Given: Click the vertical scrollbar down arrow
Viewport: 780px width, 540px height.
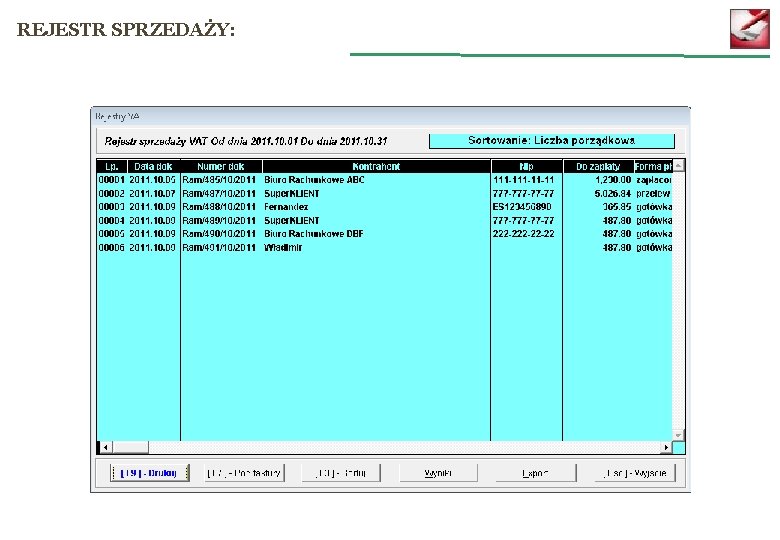Looking at the screenshot, I should pos(679,435).
